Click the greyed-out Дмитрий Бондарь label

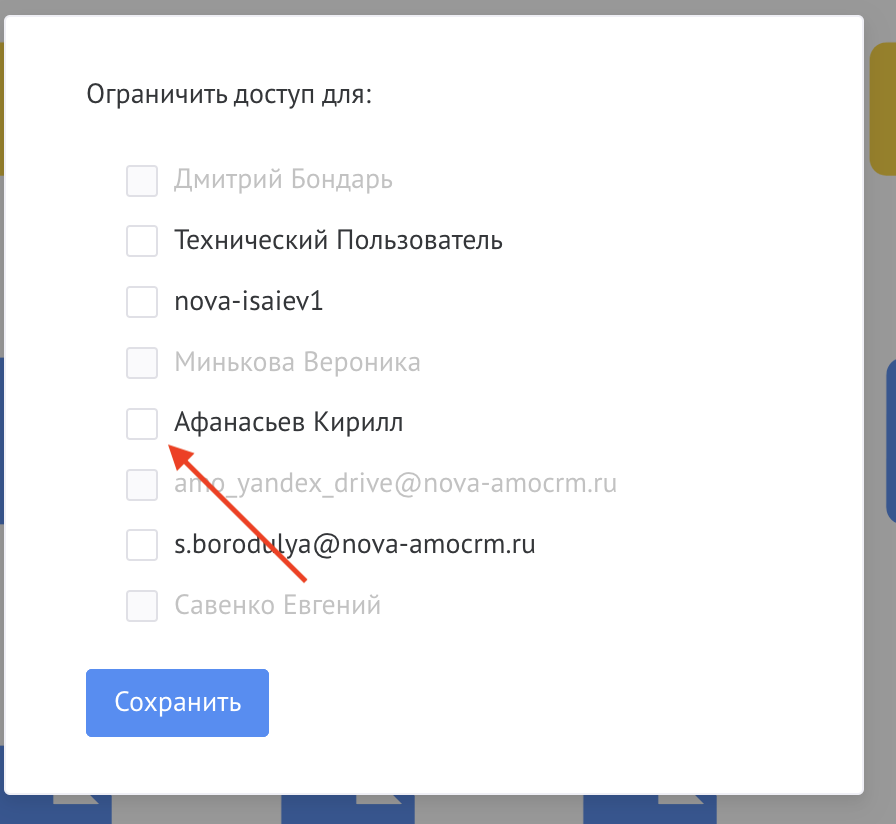[x=283, y=180]
